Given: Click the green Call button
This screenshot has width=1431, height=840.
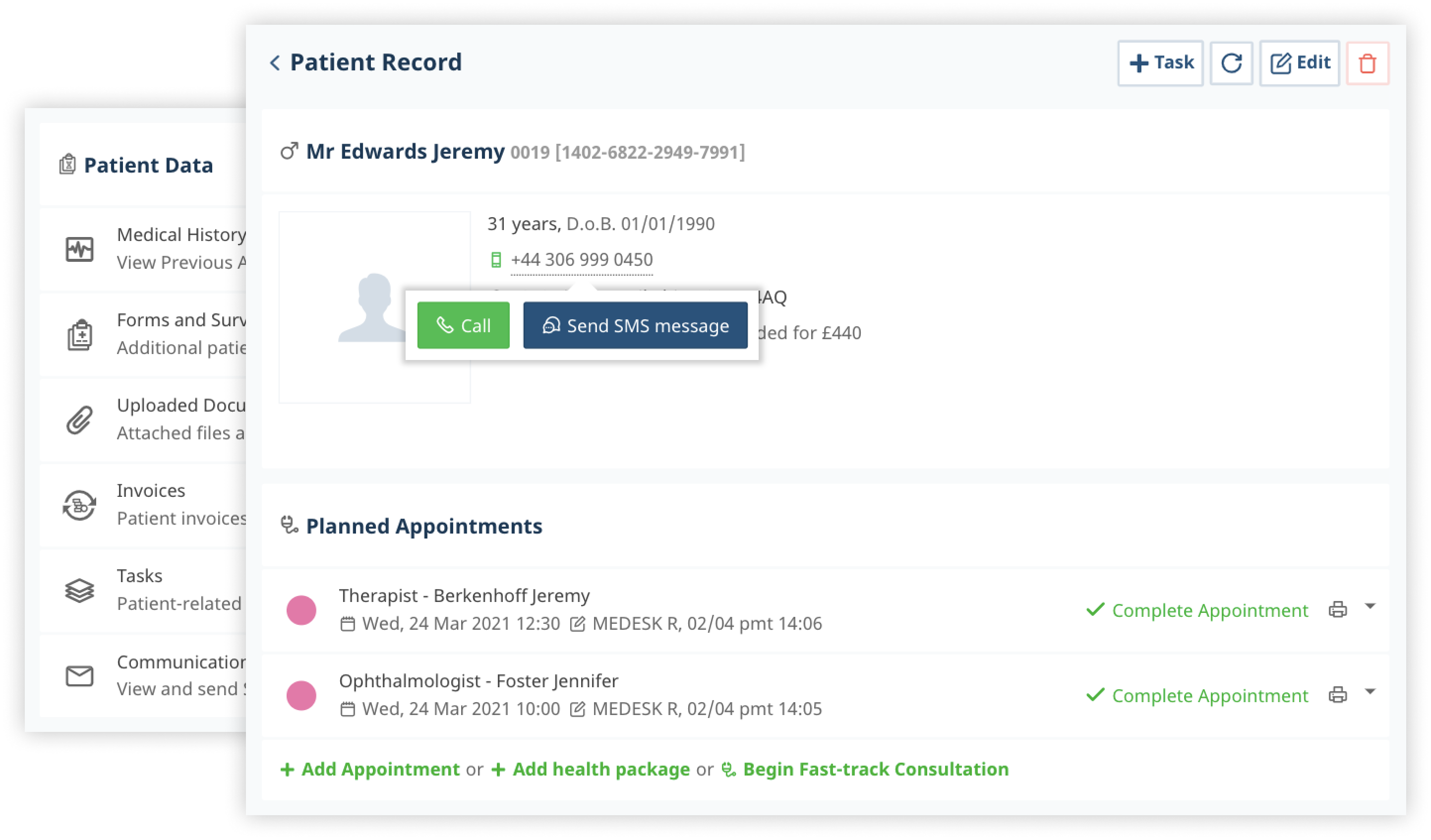Looking at the screenshot, I should pyautogui.click(x=464, y=325).
